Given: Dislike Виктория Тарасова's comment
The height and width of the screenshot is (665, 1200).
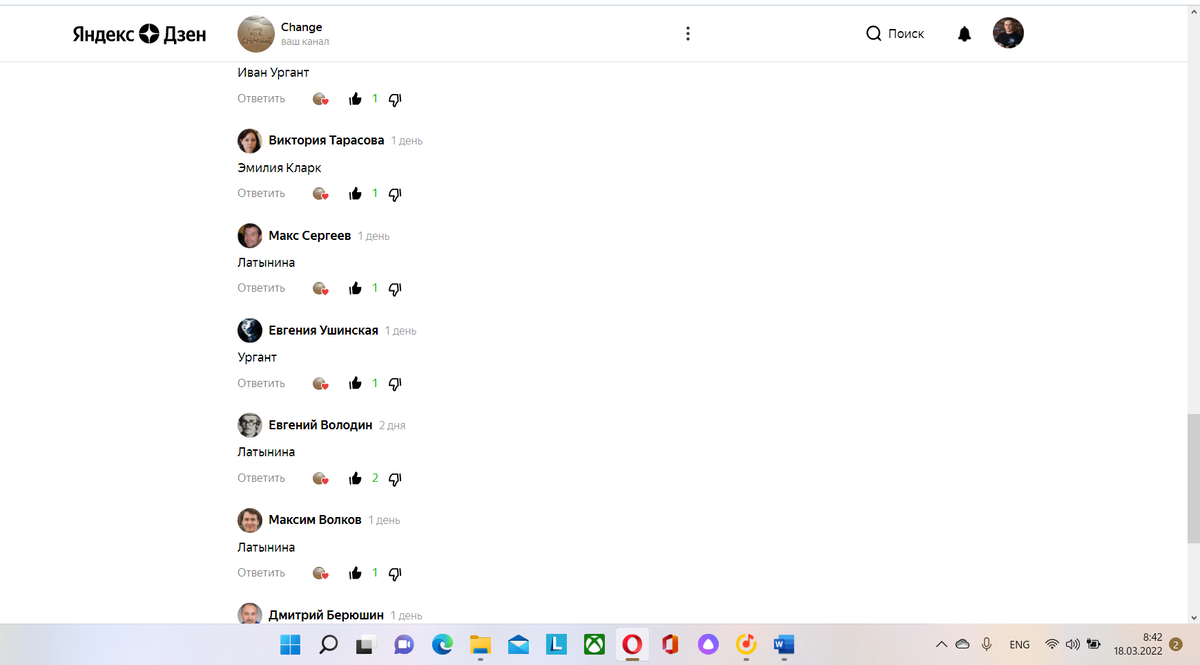Looking at the screenshot, I should click(x=395, y=194).
